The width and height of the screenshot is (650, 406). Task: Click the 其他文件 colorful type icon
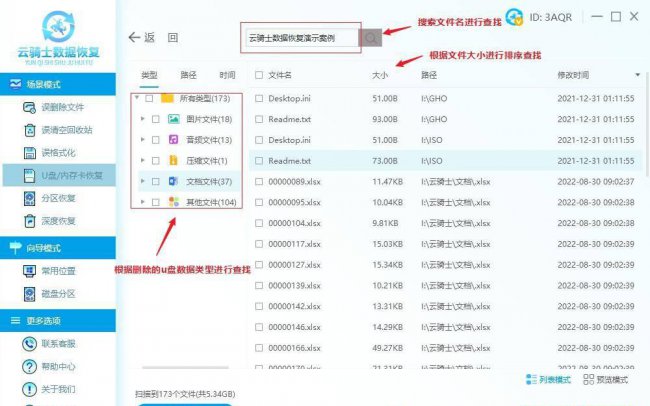[174, 202]
